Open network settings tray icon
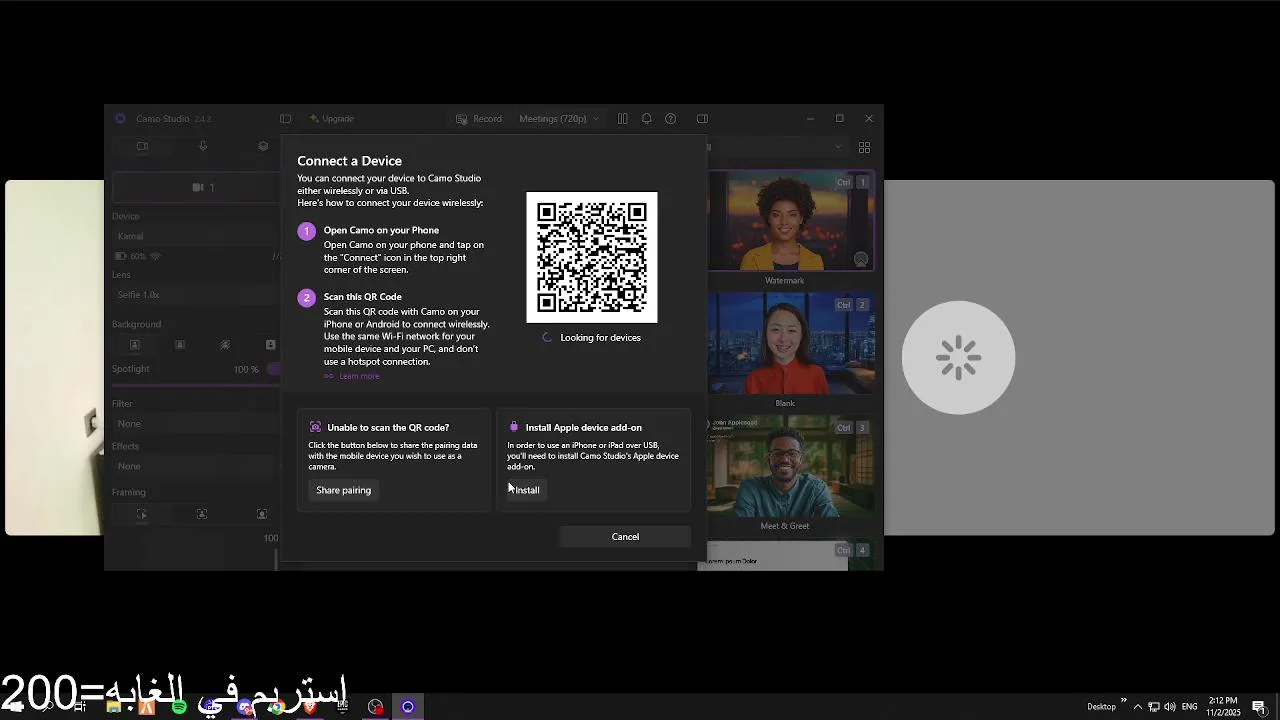Viewport: 1280px width, 720px height. coord(1153,707)
